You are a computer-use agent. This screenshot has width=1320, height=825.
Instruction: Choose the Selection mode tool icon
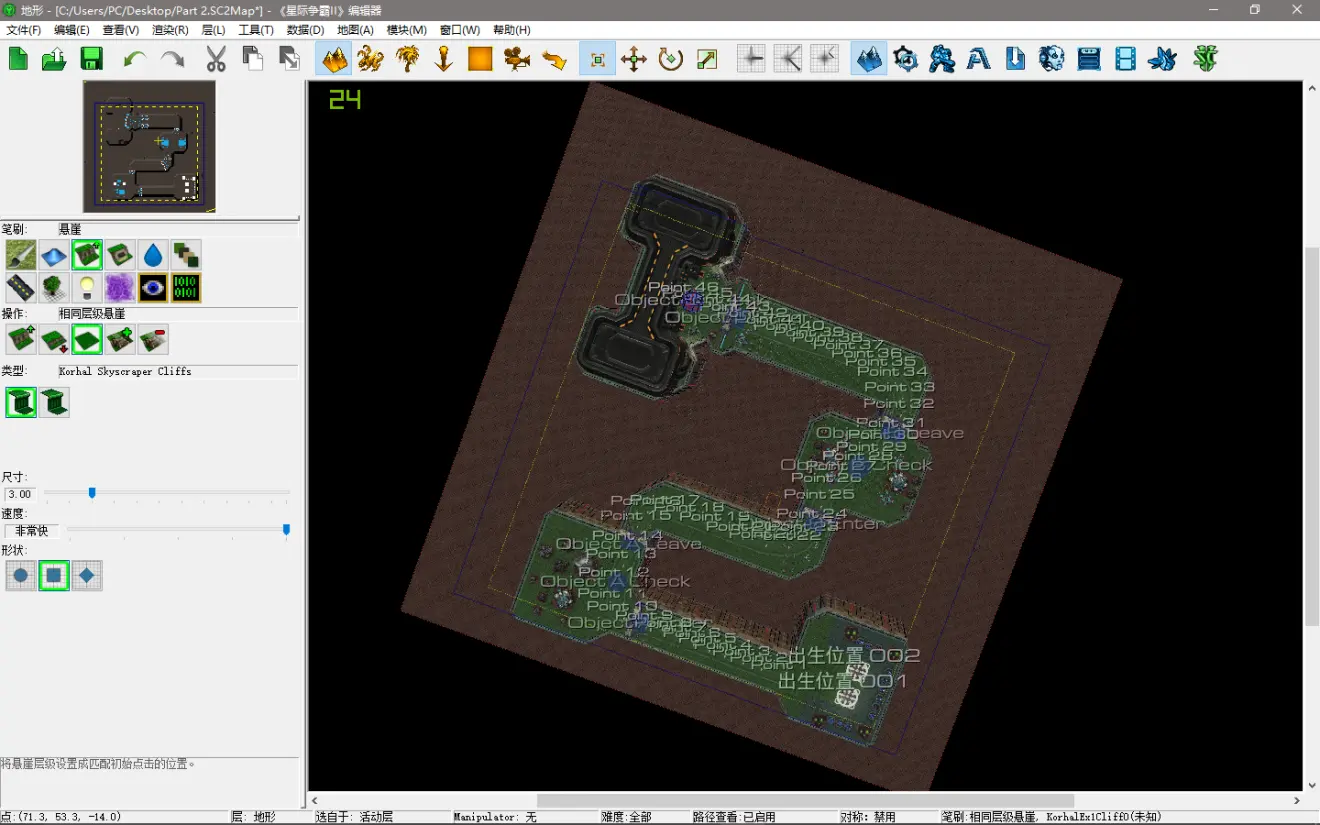(598, 59)
